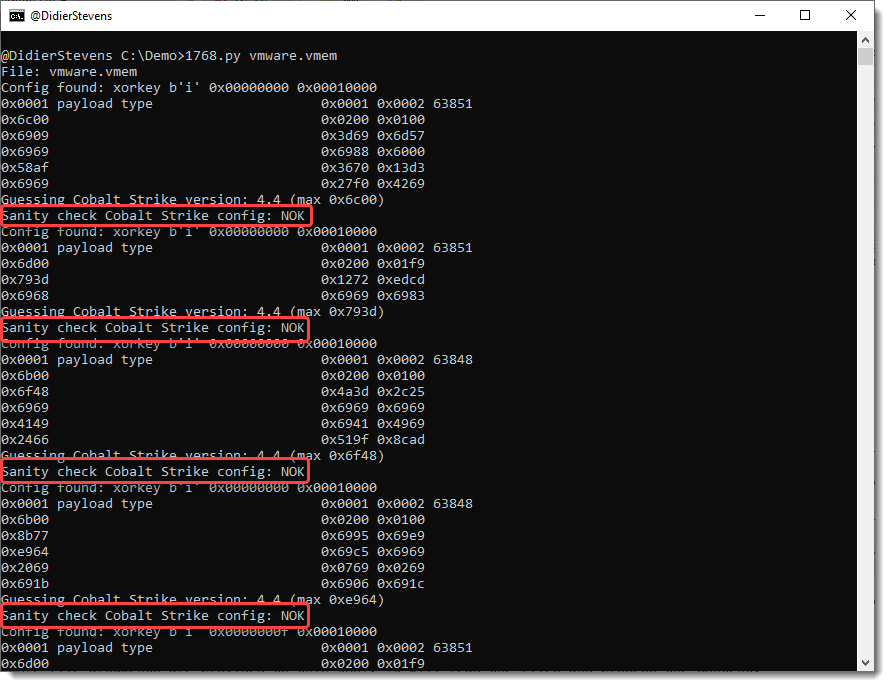Viewport: 890px width, 687px height.
Task: Click the version guess line with max 0x793d
Action: (192, 312)
